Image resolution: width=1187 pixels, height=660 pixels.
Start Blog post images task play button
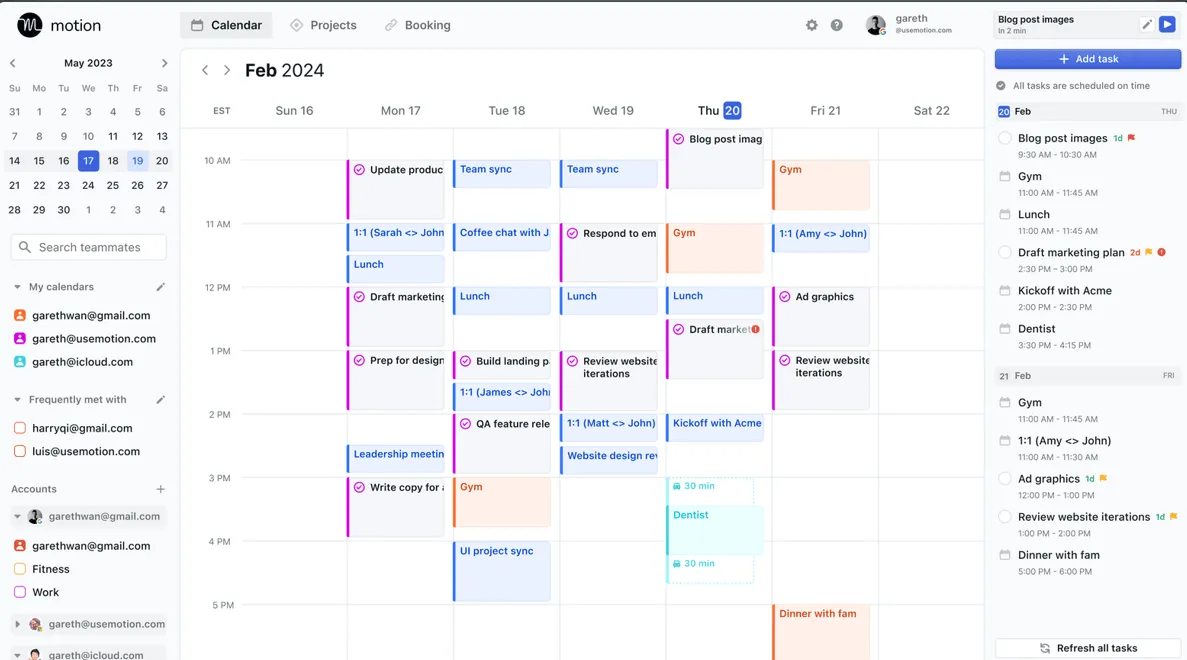click(1167, 25)
